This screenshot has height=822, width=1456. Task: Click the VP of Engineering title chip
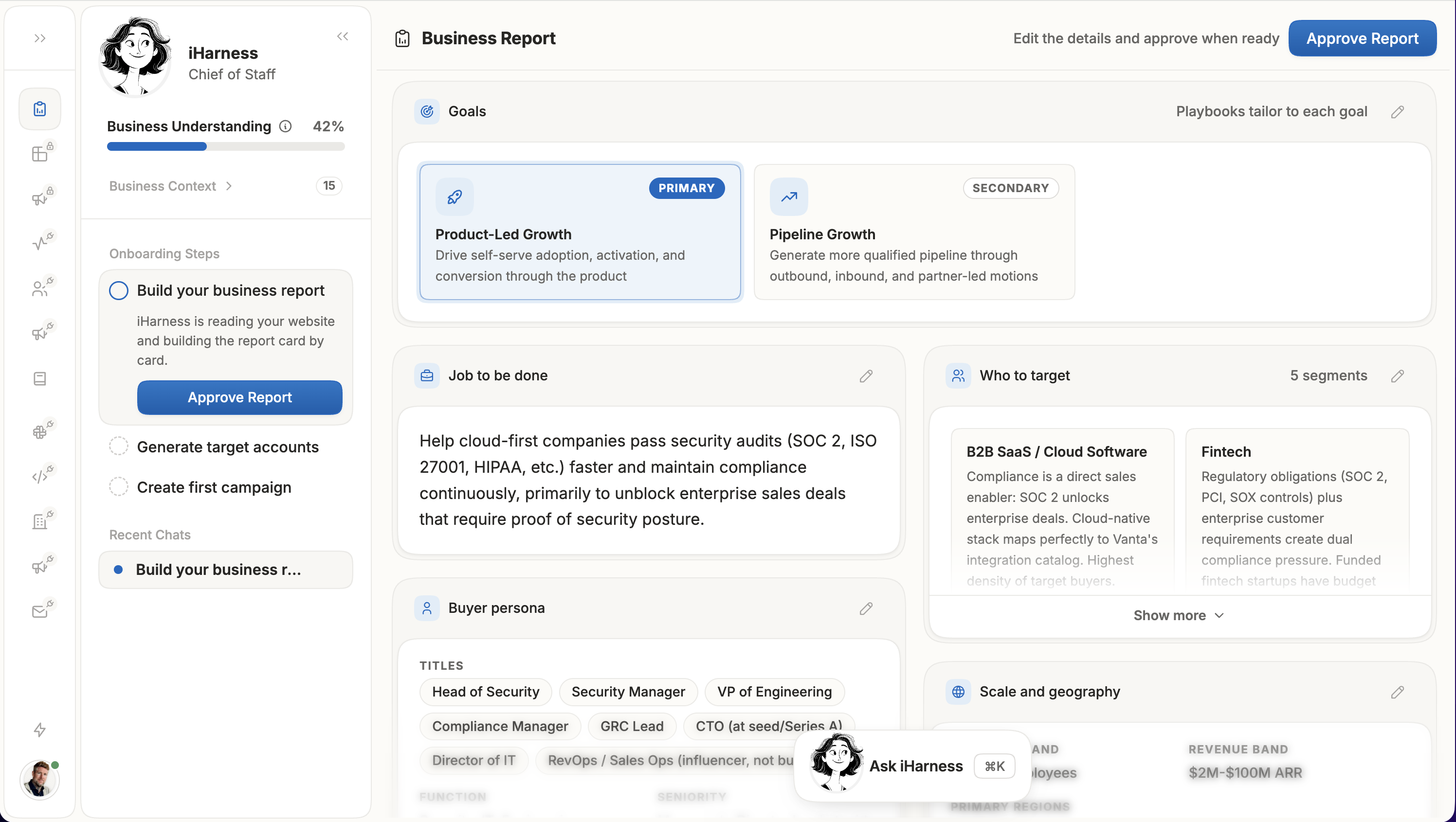point(774,692)
